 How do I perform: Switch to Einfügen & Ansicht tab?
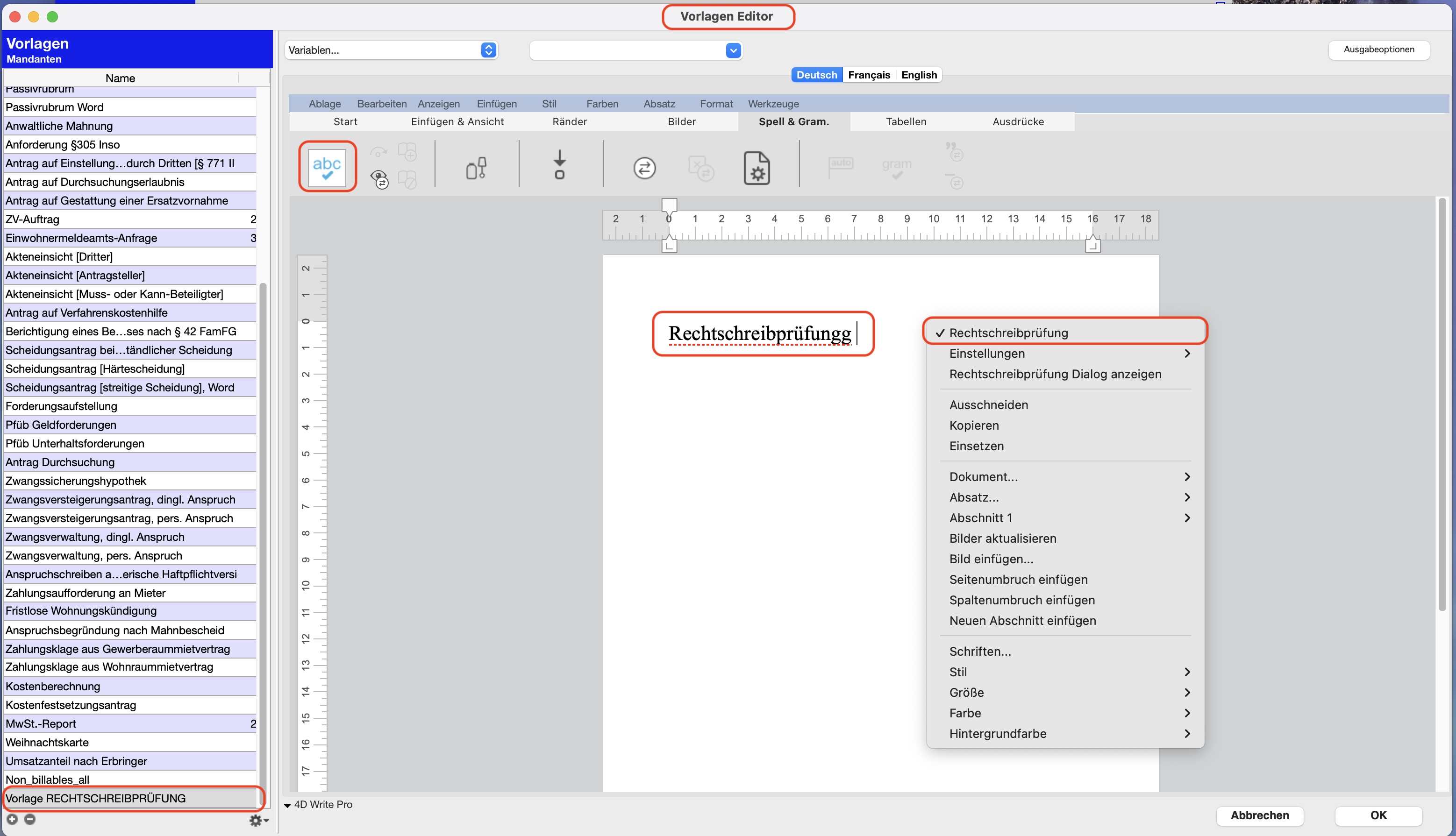pyautogui.click(x=457, y=122)
